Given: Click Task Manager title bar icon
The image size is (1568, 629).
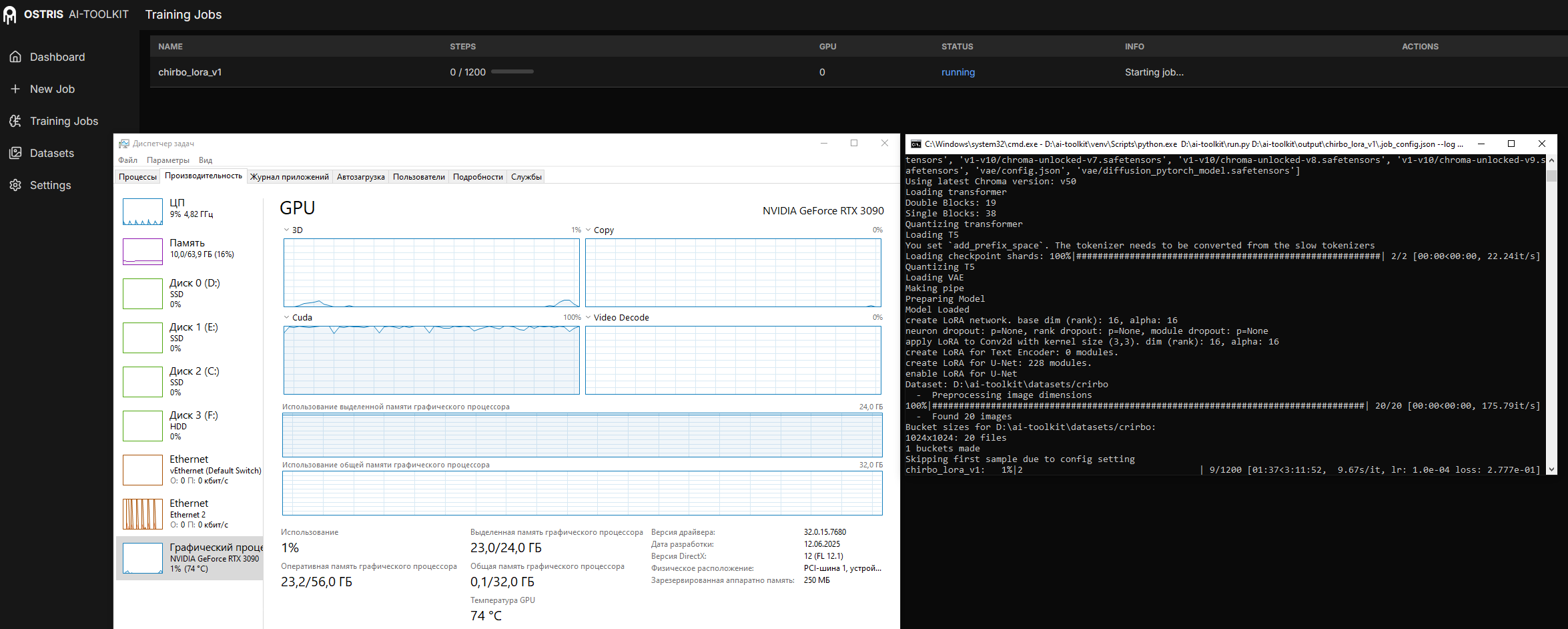Looking at the screenshot, I should click(x=124, y=144).
